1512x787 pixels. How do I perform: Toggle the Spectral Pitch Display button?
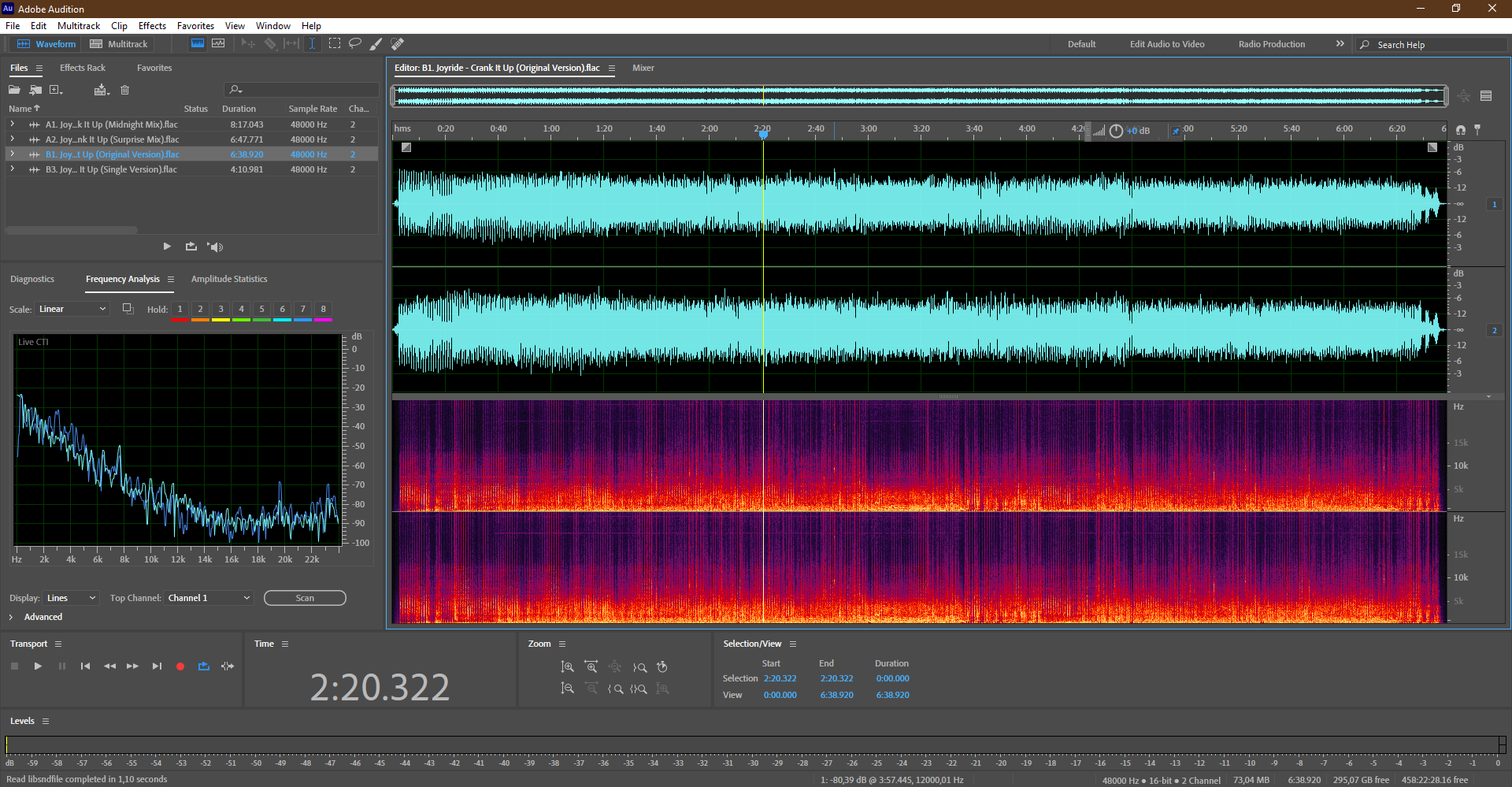[x=218, y=44]
